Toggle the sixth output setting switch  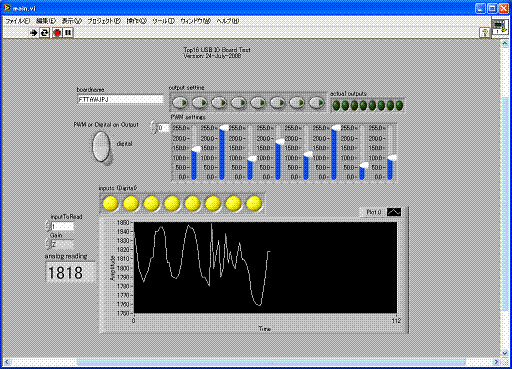click(x=277, y=103)
